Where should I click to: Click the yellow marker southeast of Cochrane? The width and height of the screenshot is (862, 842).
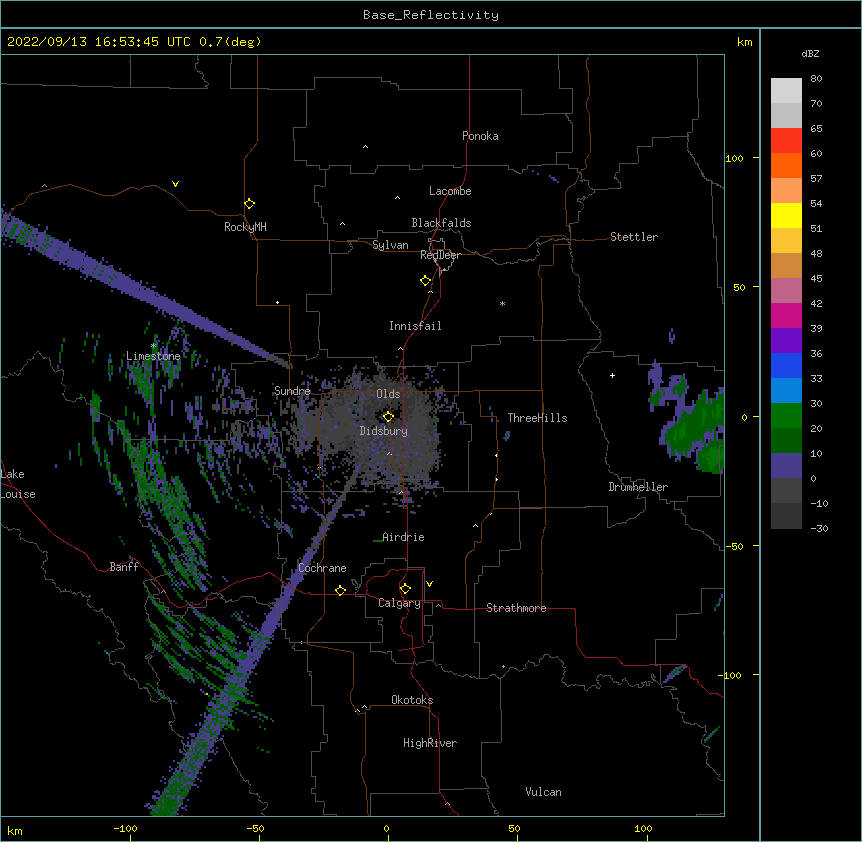pyautogui.click(x=340, y=590)
